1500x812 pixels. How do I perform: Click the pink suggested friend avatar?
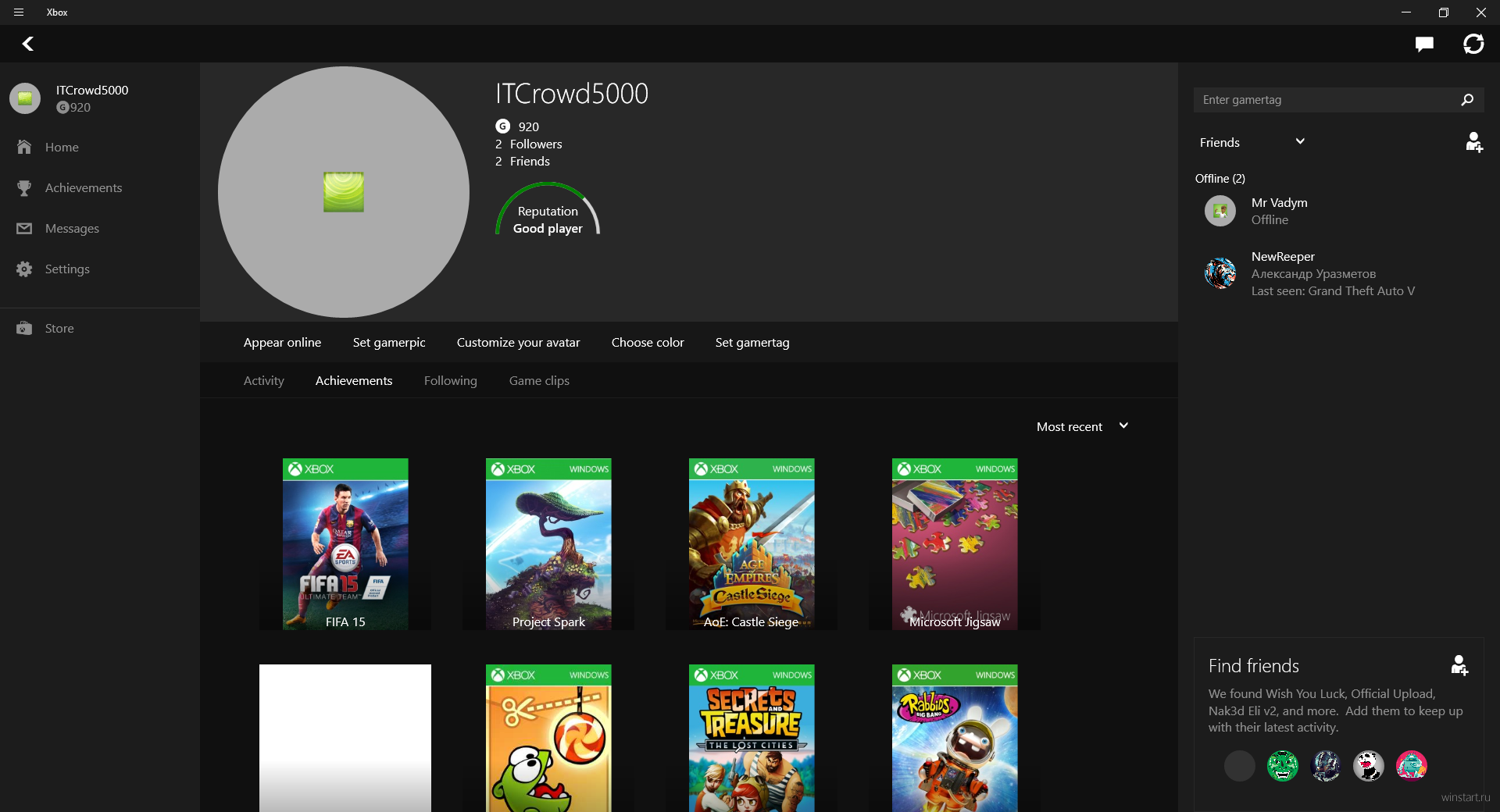tap(1411, 766)
